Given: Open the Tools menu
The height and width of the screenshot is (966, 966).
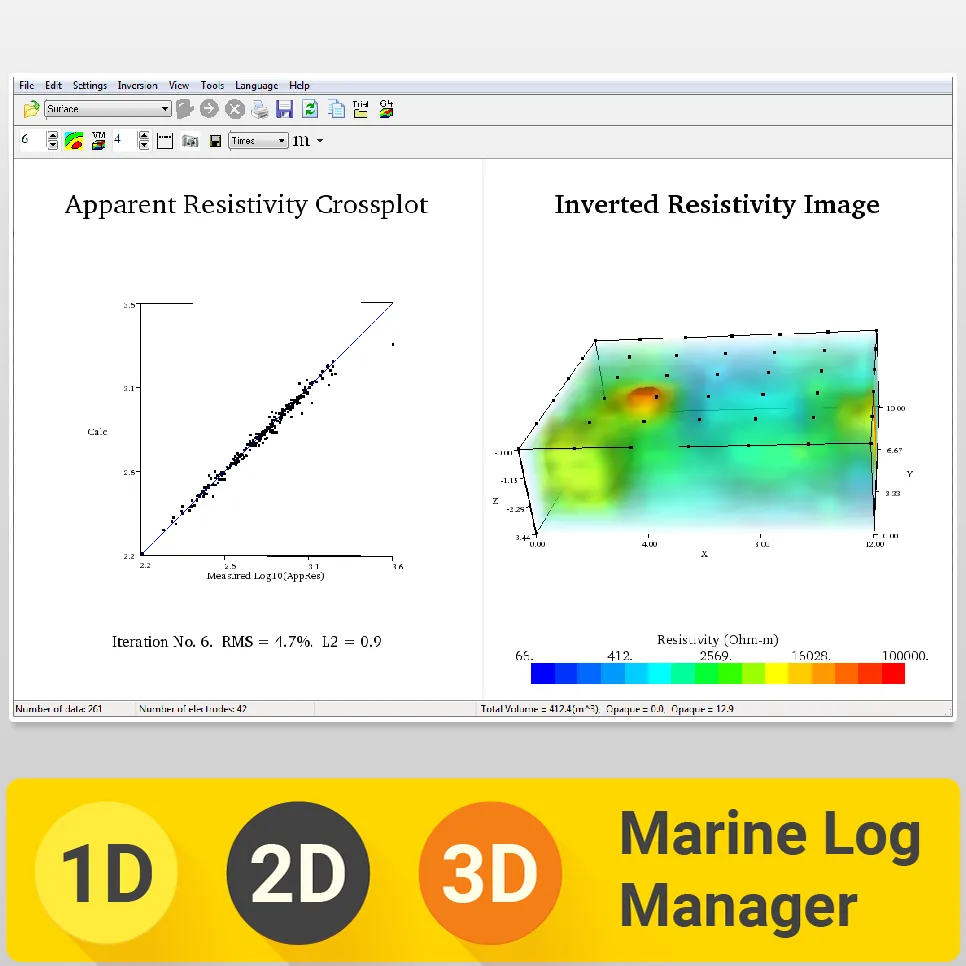Looking at the screenshot, I should tap(212, 85).
